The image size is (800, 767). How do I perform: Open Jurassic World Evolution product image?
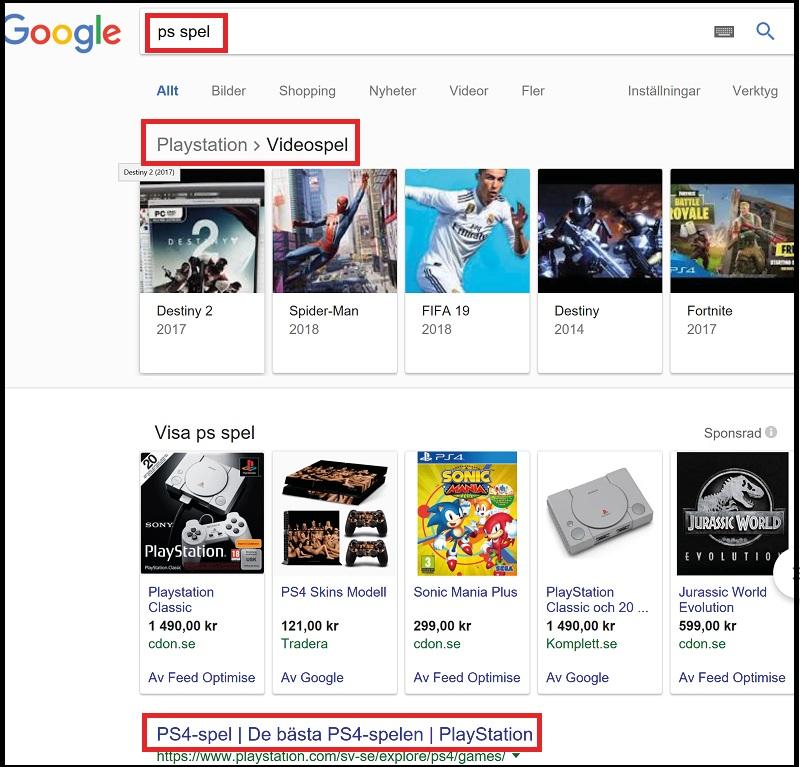[x=733, y=513]
